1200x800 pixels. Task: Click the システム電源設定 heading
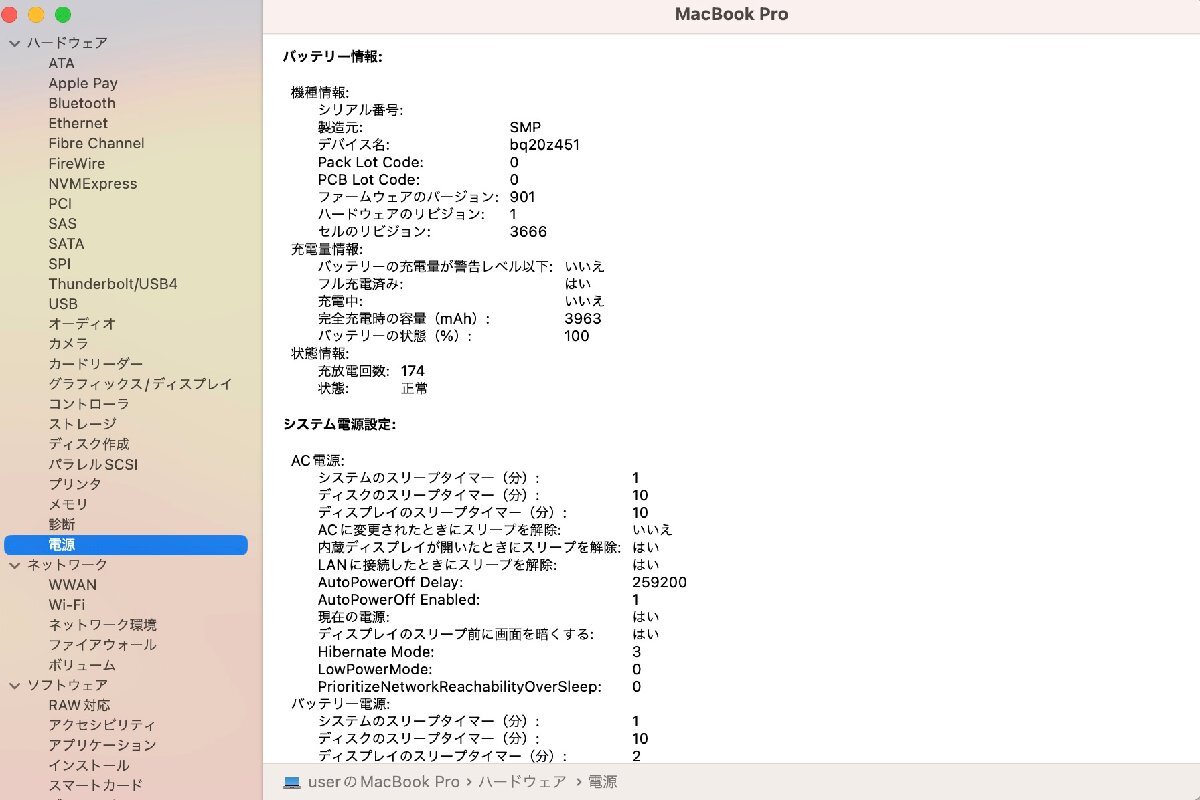coord(339,424)
